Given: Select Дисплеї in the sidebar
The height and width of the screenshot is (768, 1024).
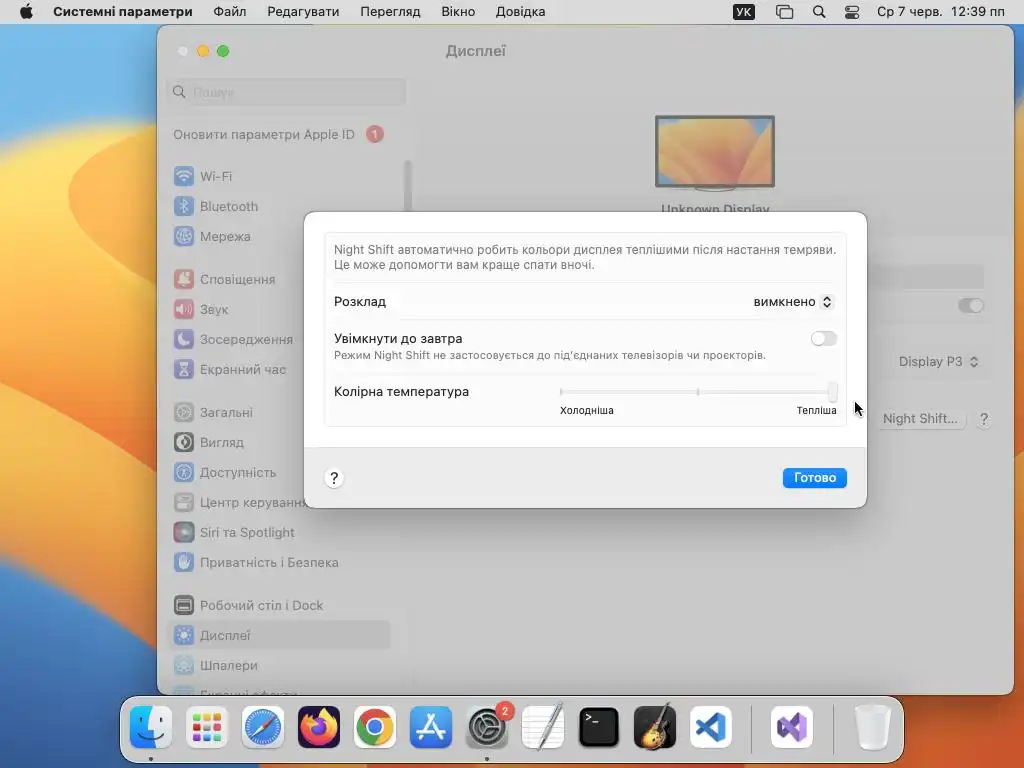Looking at the screenshot, I should pyautogui.click(x=280, y=635).
